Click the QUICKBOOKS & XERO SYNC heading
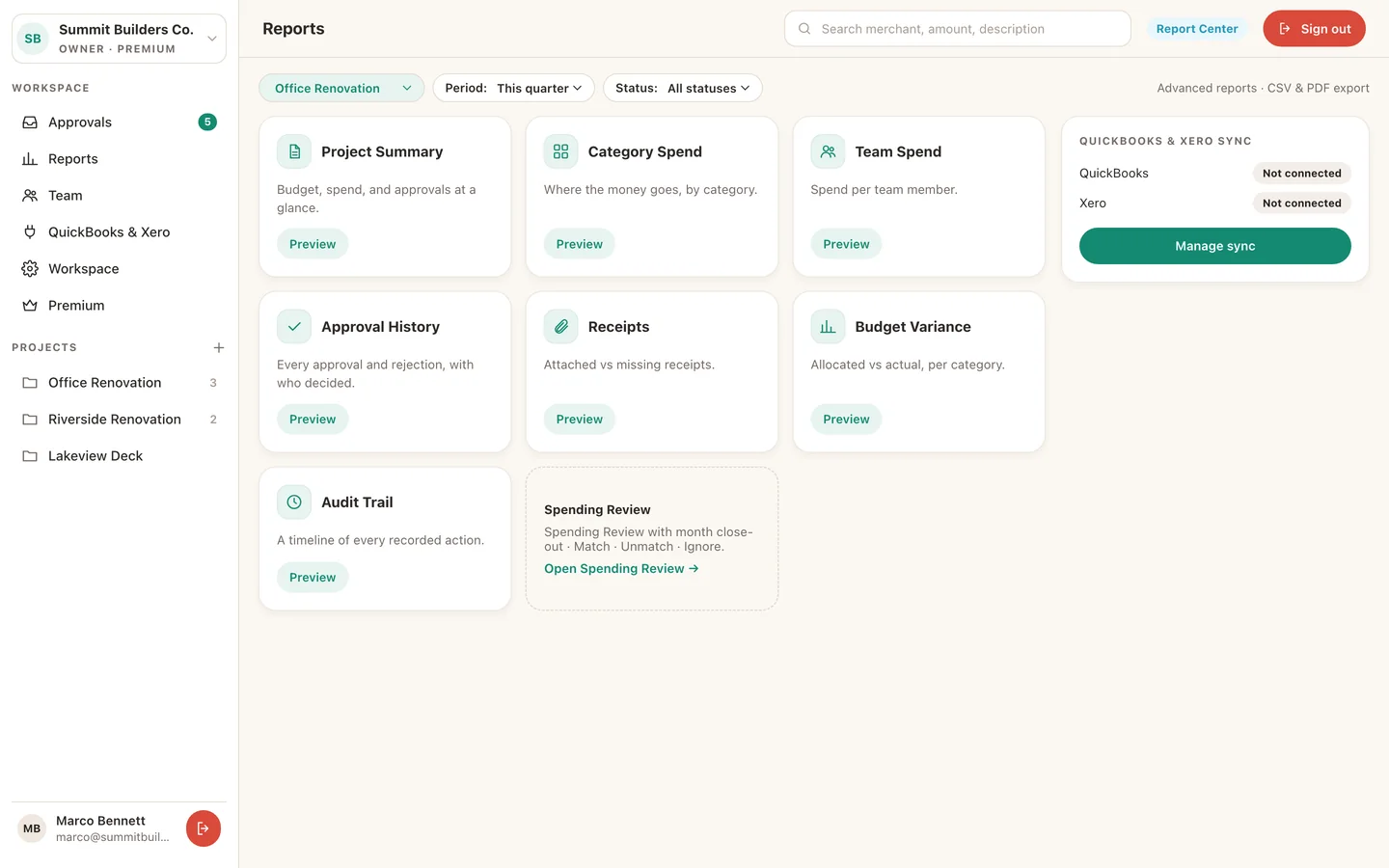This screenshot has height=868, width=1389. tap(1165, 141)
